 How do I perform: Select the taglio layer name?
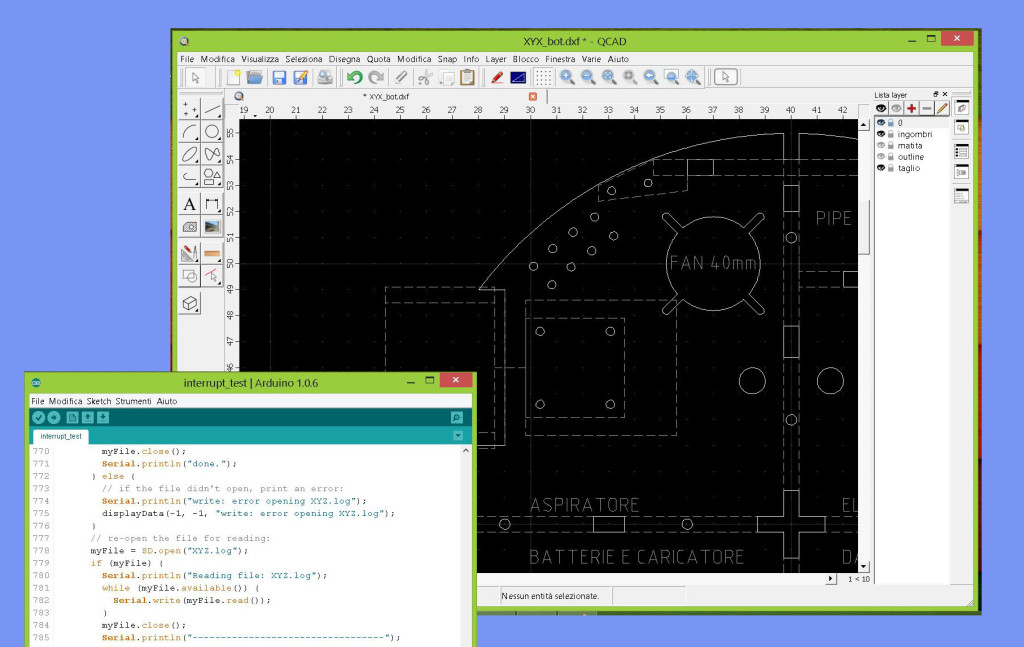pyautogui.click(x=908, y=168)
